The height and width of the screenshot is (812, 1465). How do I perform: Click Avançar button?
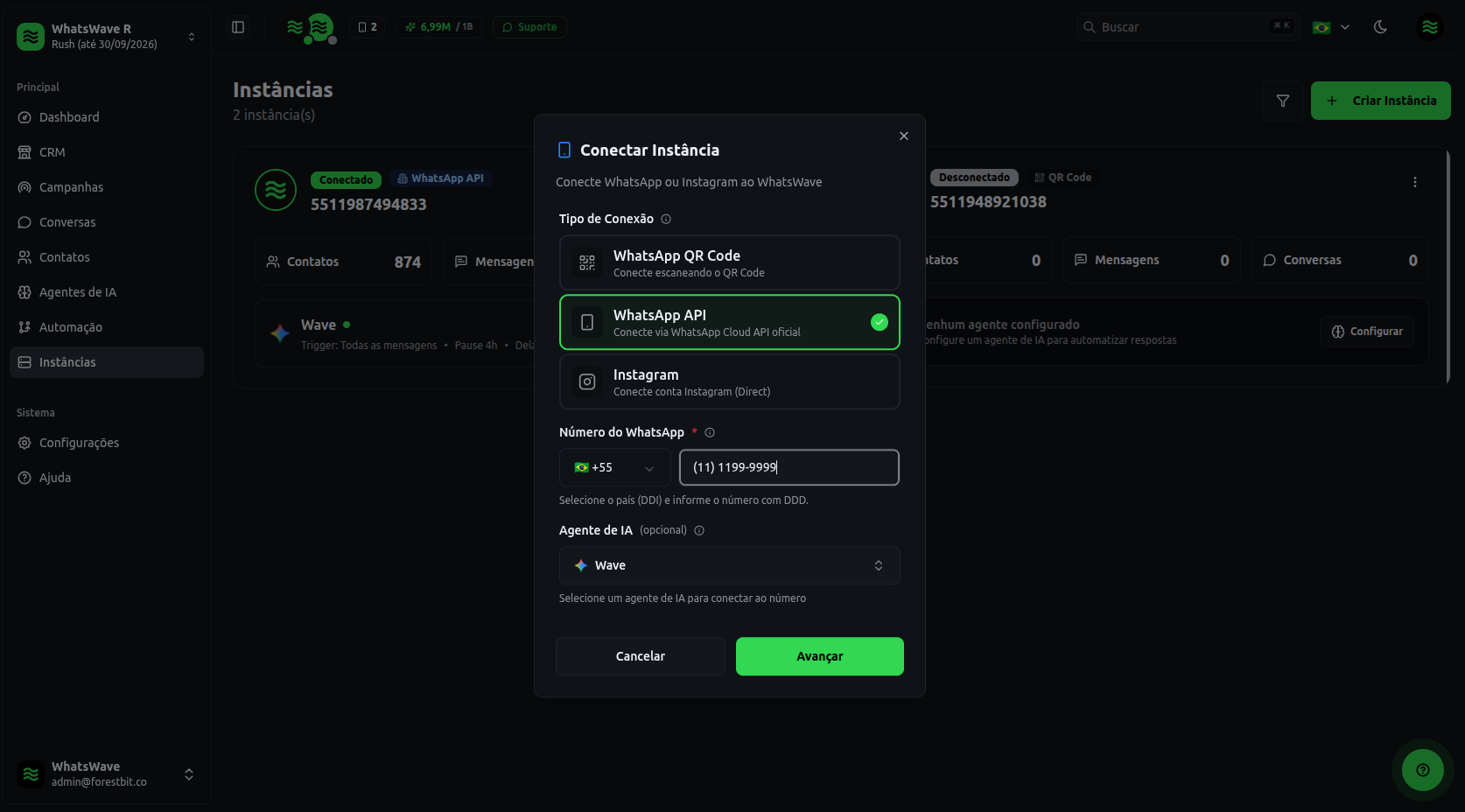pos(820,656)
